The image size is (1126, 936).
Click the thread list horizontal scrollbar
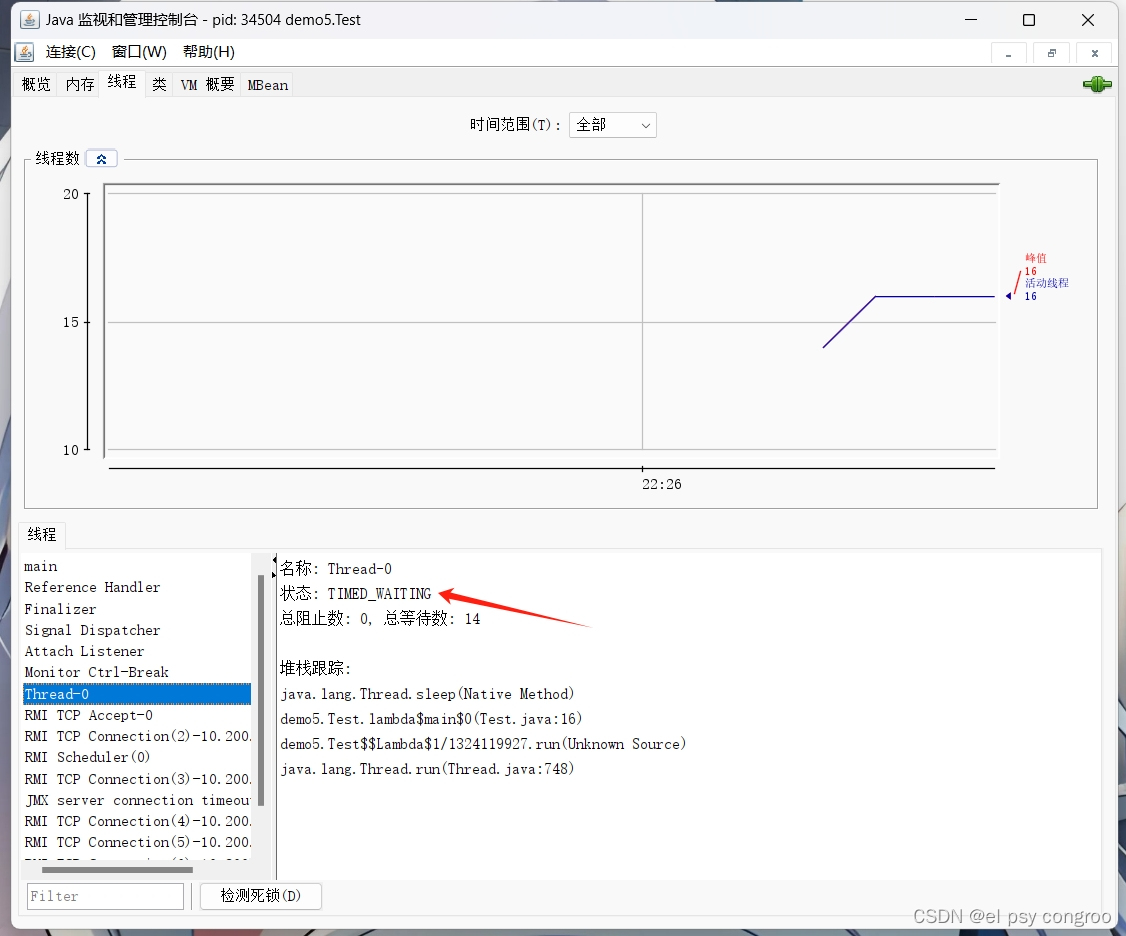[x=117, y=870]
